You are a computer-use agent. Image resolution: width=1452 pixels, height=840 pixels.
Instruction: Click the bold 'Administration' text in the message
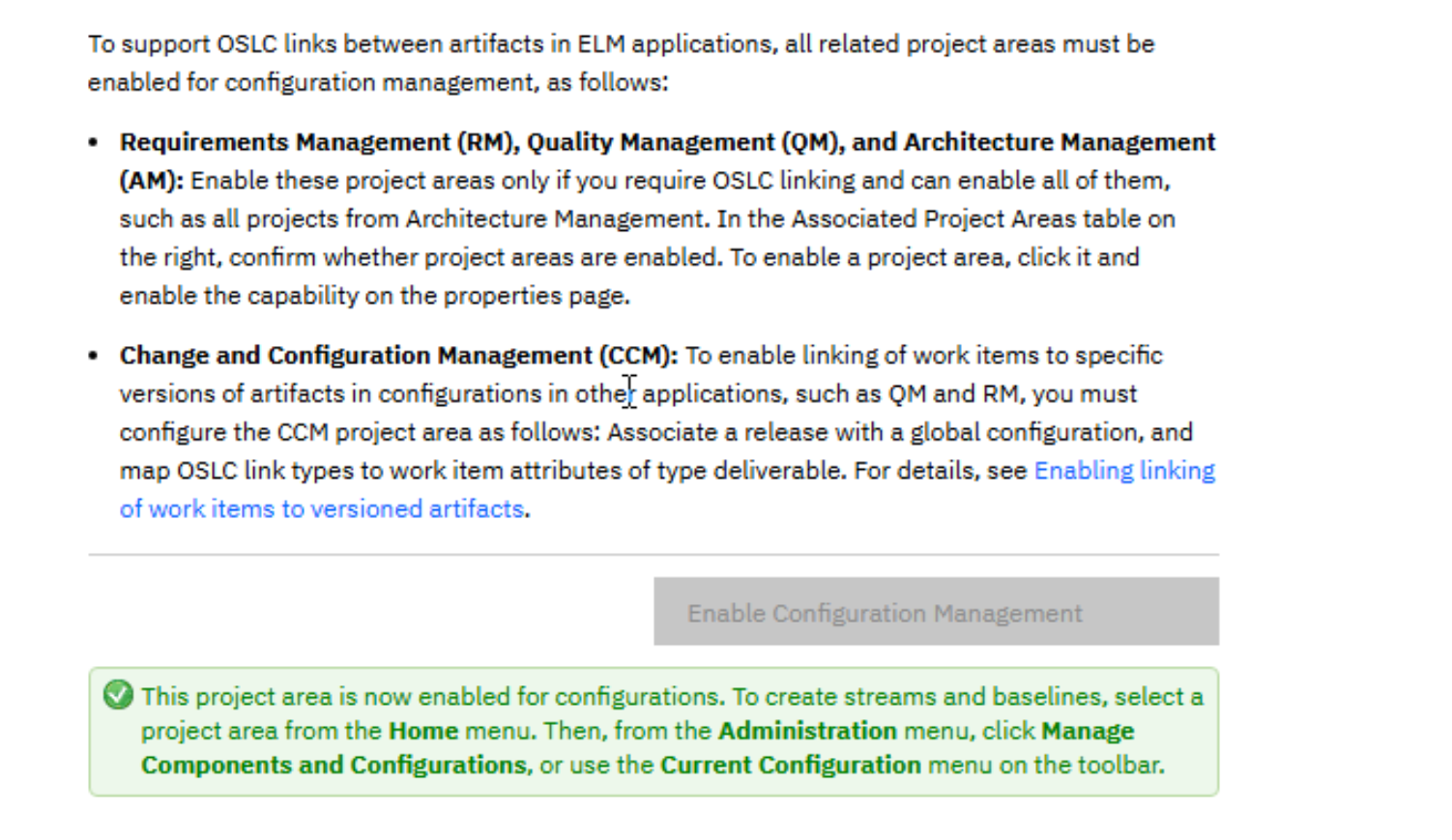807,731
